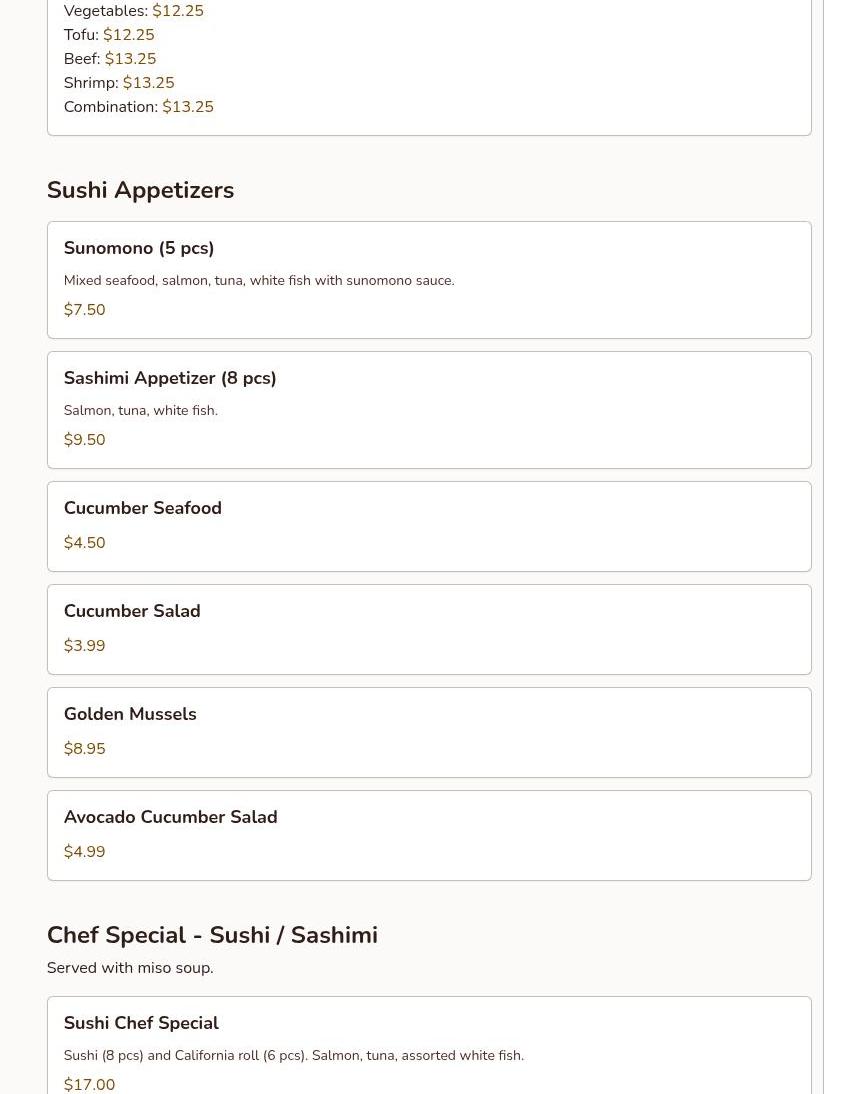Click the Sunomono (5 pcs) item title
The height and width of the screenshot is (1094, 844).
(139, 248)
